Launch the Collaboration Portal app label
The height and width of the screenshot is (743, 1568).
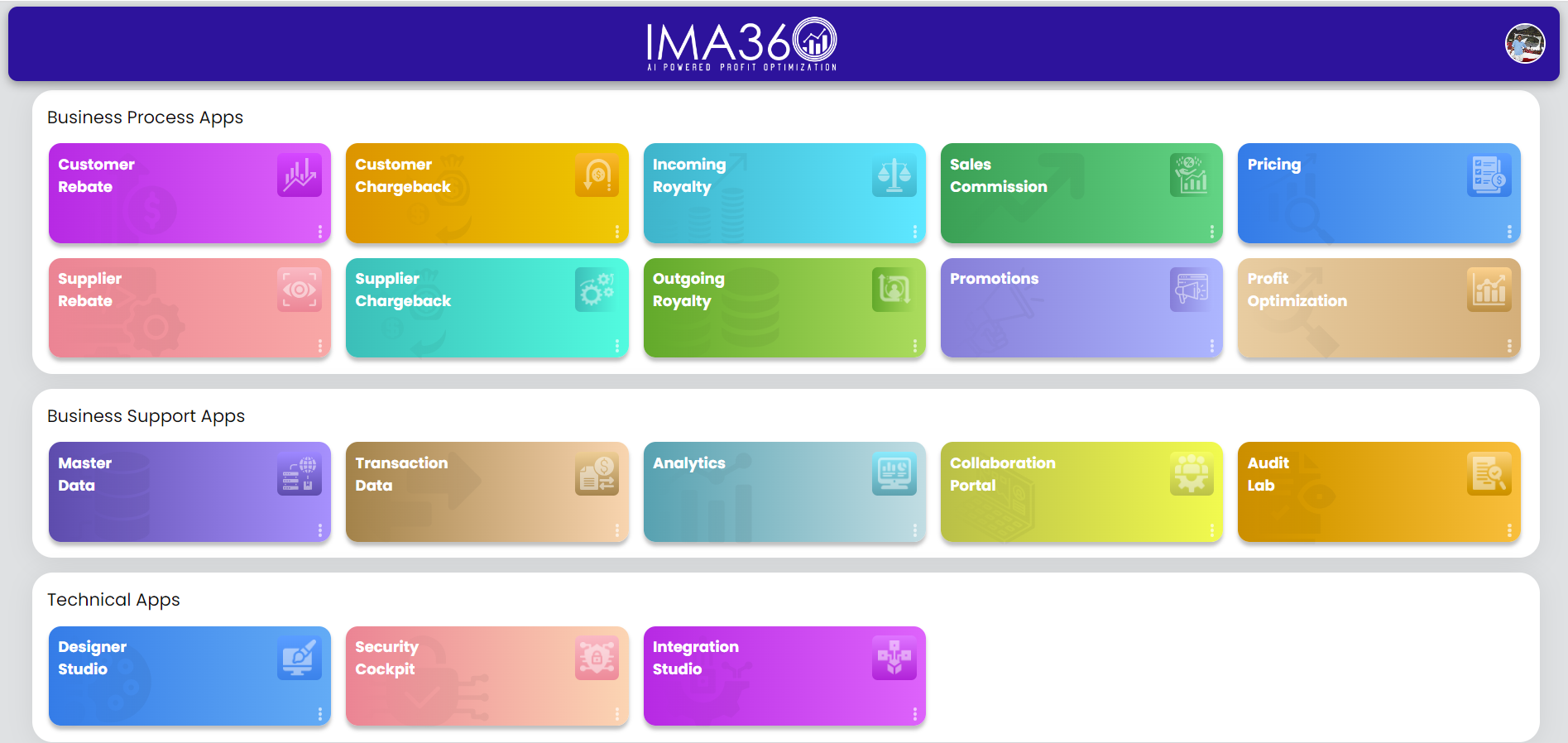[1003, 474]
